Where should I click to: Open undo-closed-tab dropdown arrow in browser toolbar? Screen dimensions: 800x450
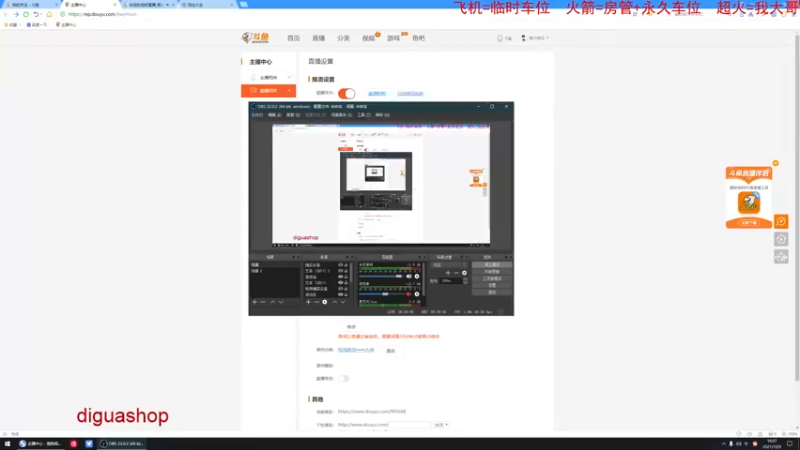[x=41, y=14]
